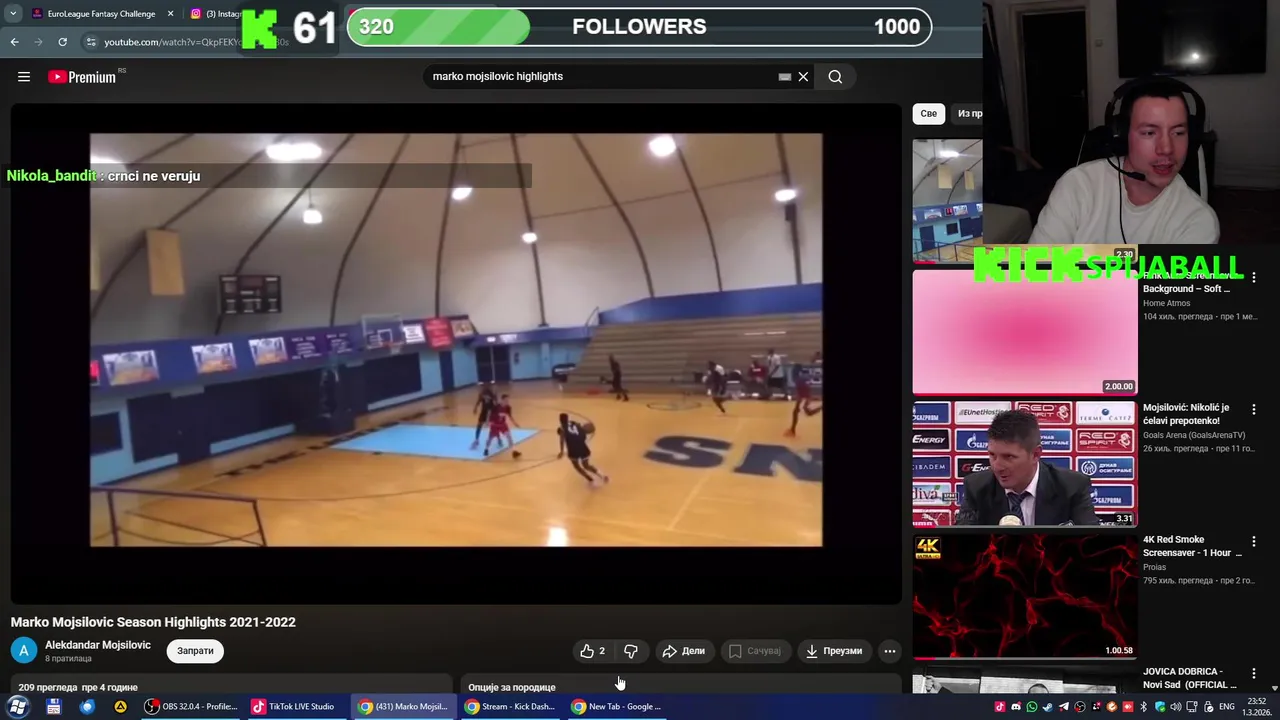Open Windows Start button
This screenshot has width=1280, height=720.
tap(18, 707)
